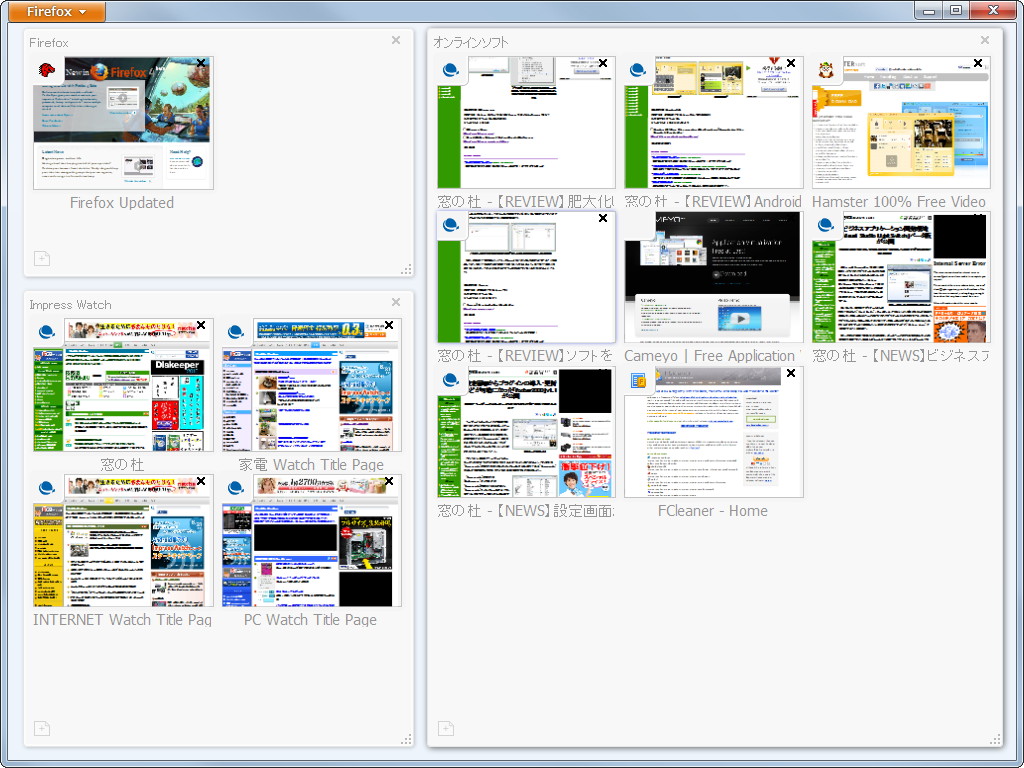
Task: Open the orange Firefox menu dropdown
Action: (55, 11)
